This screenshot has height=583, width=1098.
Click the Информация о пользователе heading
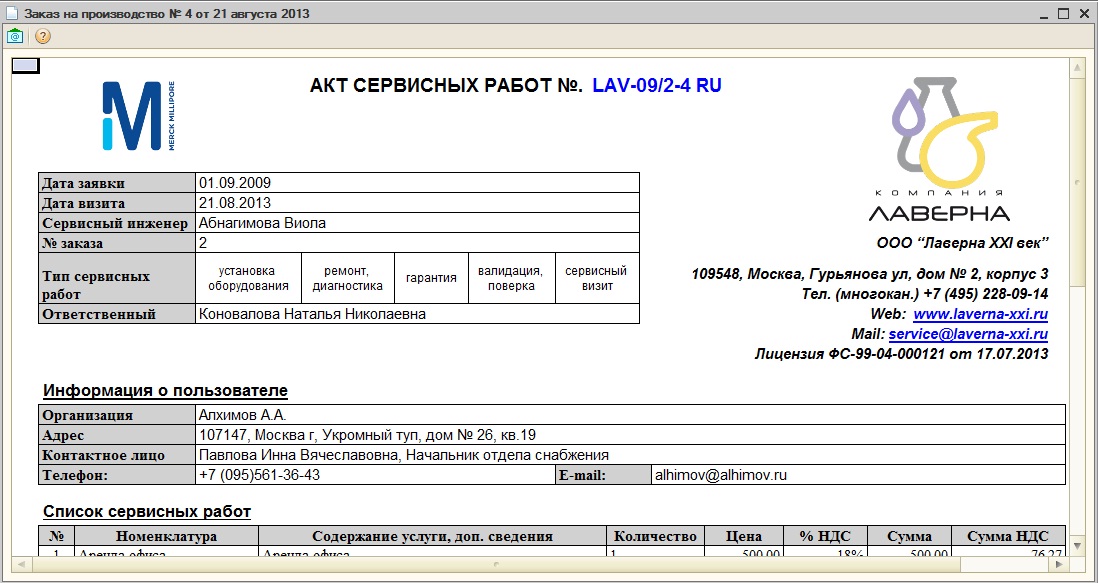165,391
